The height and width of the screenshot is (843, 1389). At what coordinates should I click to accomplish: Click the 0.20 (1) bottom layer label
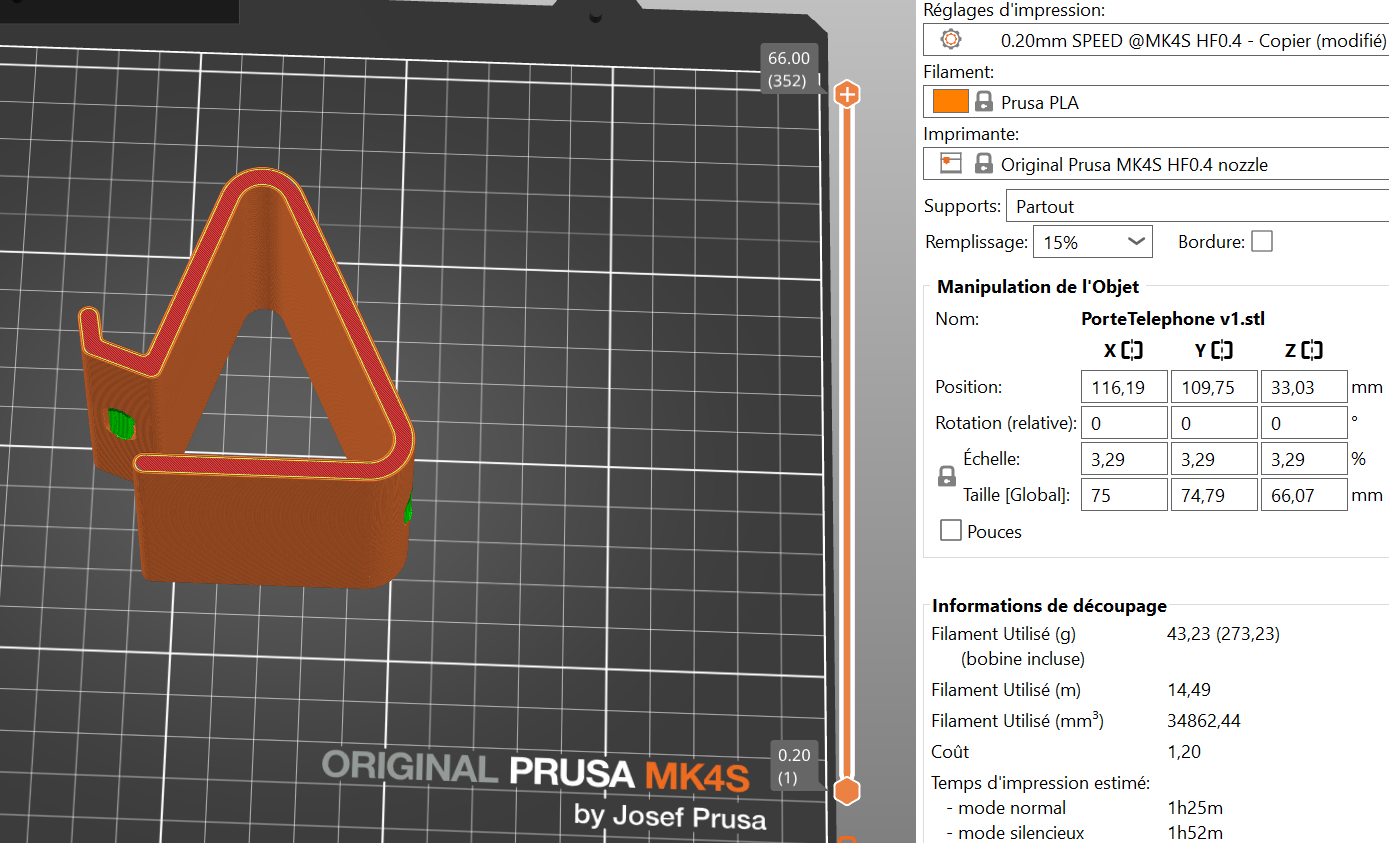(x=795, y=766)
